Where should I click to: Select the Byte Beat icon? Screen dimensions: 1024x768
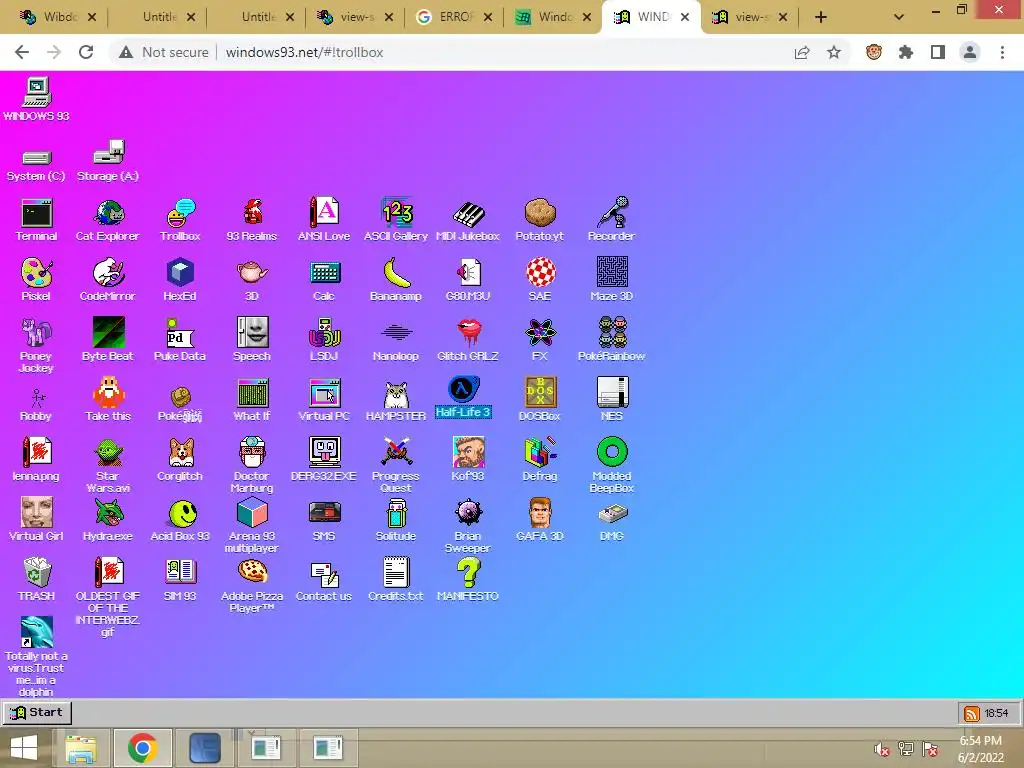tap(108, 340)
